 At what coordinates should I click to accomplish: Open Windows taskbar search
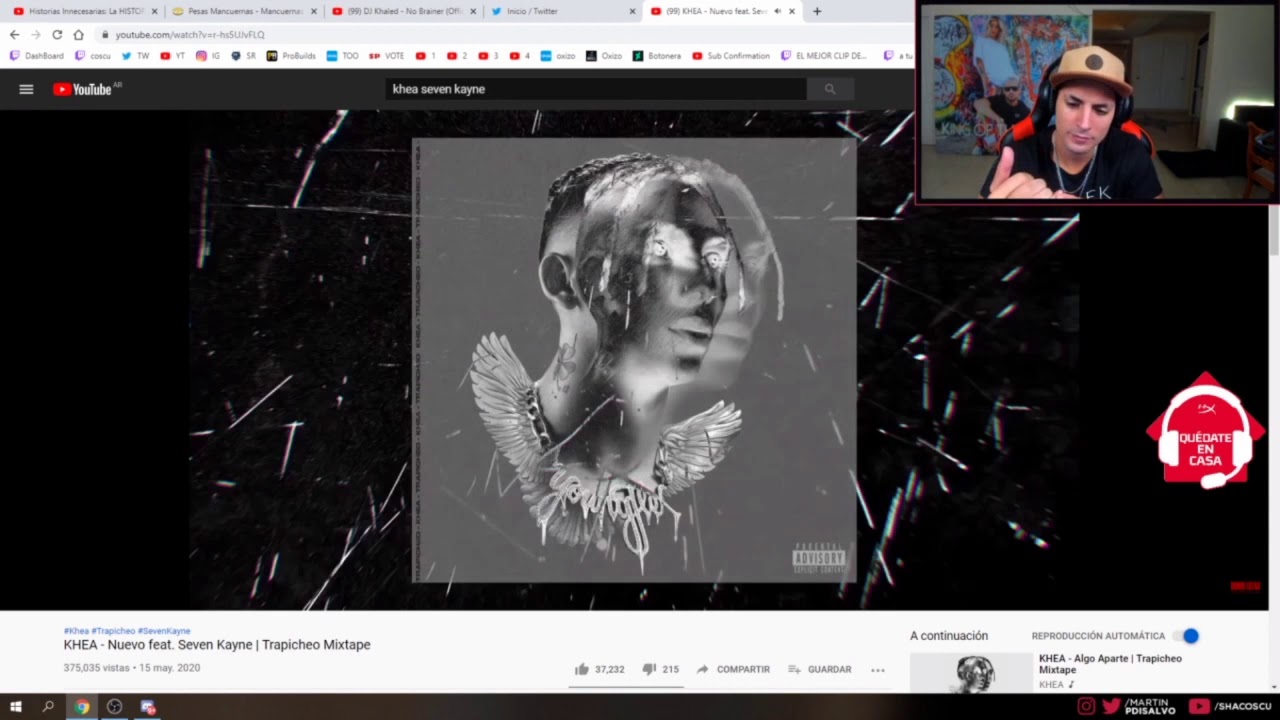point(48,707)
